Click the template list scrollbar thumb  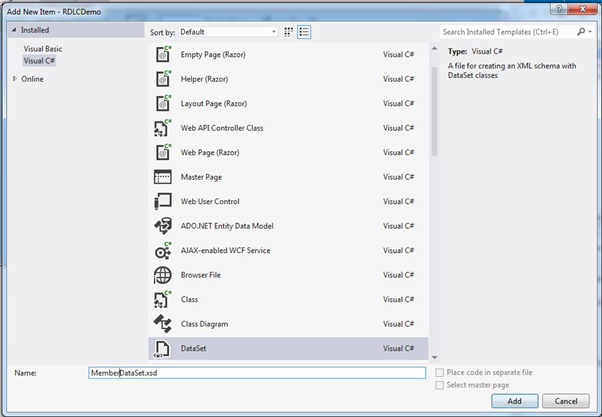point(434,111)
